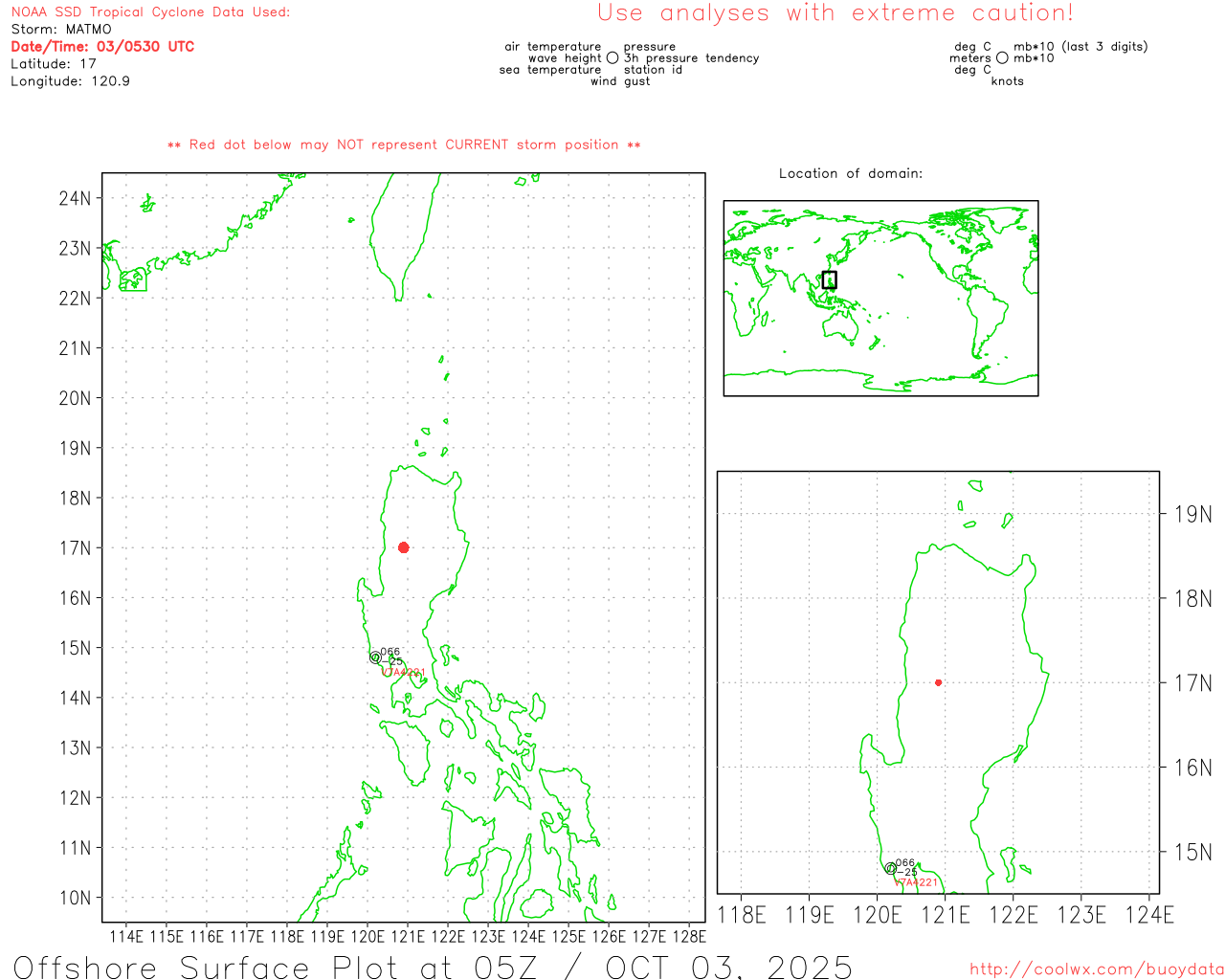Viewport: 1225px width, 980px height.
Task: Click the 'Storm: MATMO' label
Action: (x=61, y=30)
